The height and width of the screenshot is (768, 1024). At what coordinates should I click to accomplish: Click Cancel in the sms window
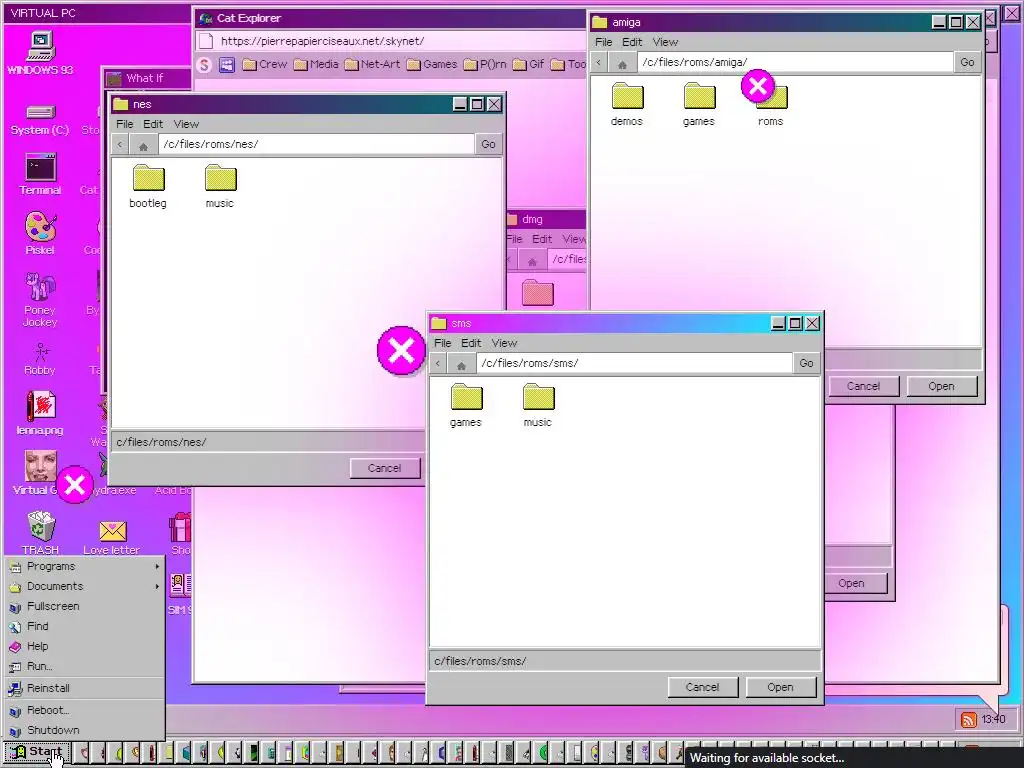[703, 688]
